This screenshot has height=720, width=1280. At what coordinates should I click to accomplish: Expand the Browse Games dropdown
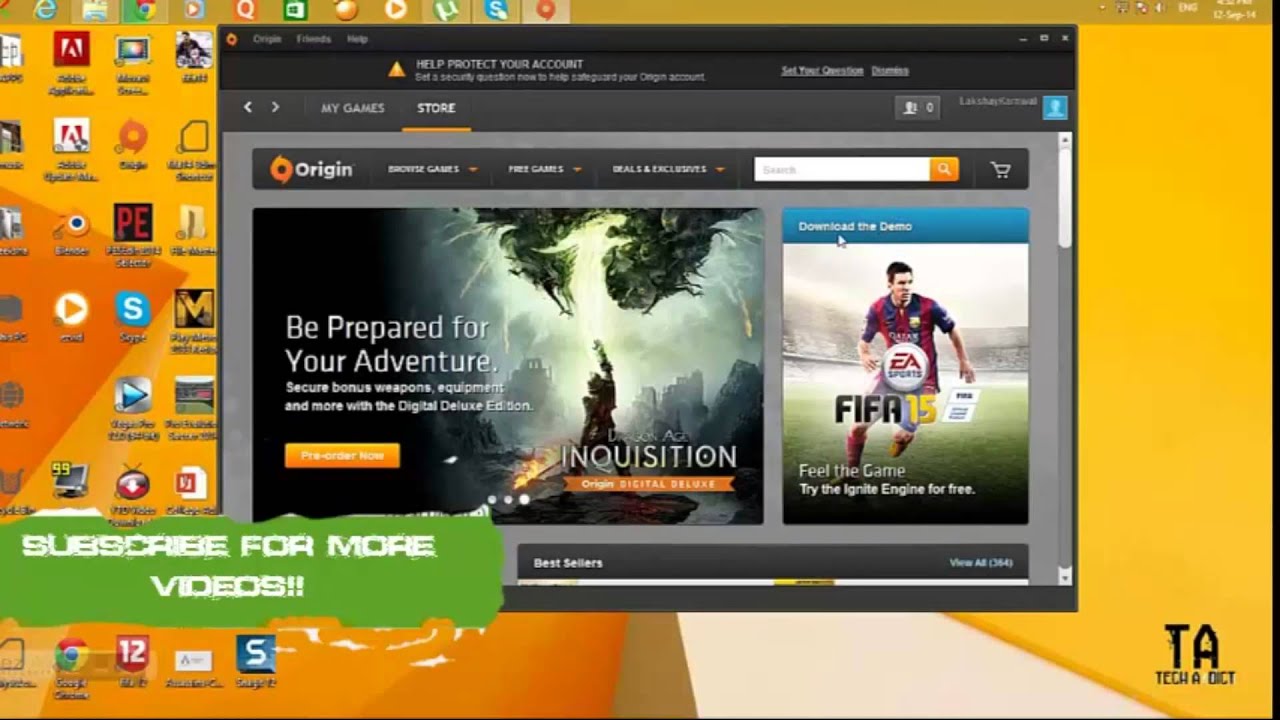point(432,169)
